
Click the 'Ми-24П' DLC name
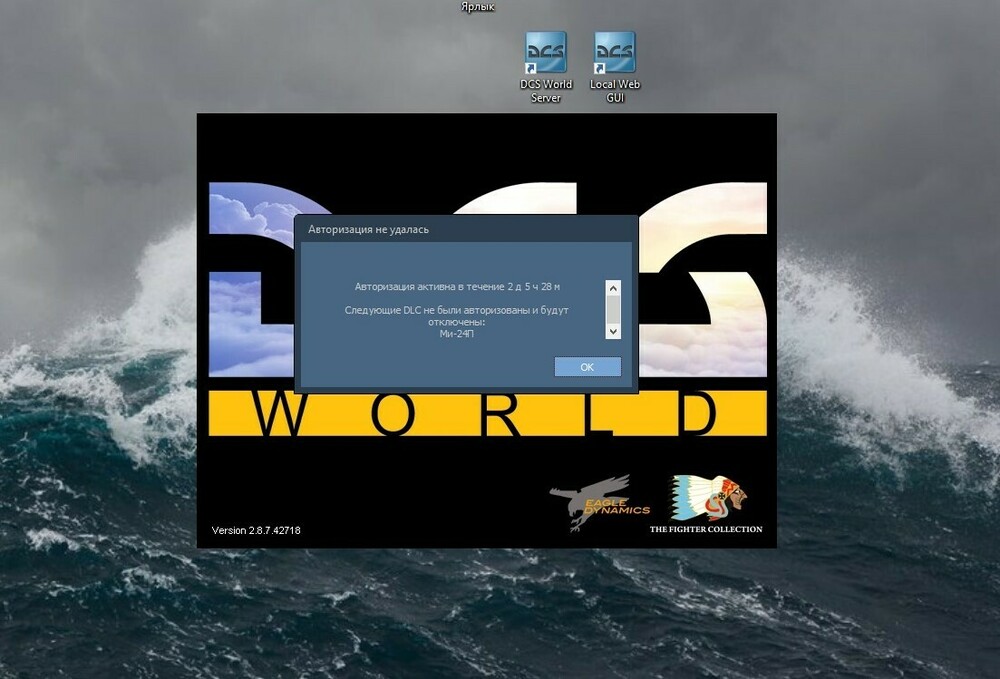(x=457, y=333)
